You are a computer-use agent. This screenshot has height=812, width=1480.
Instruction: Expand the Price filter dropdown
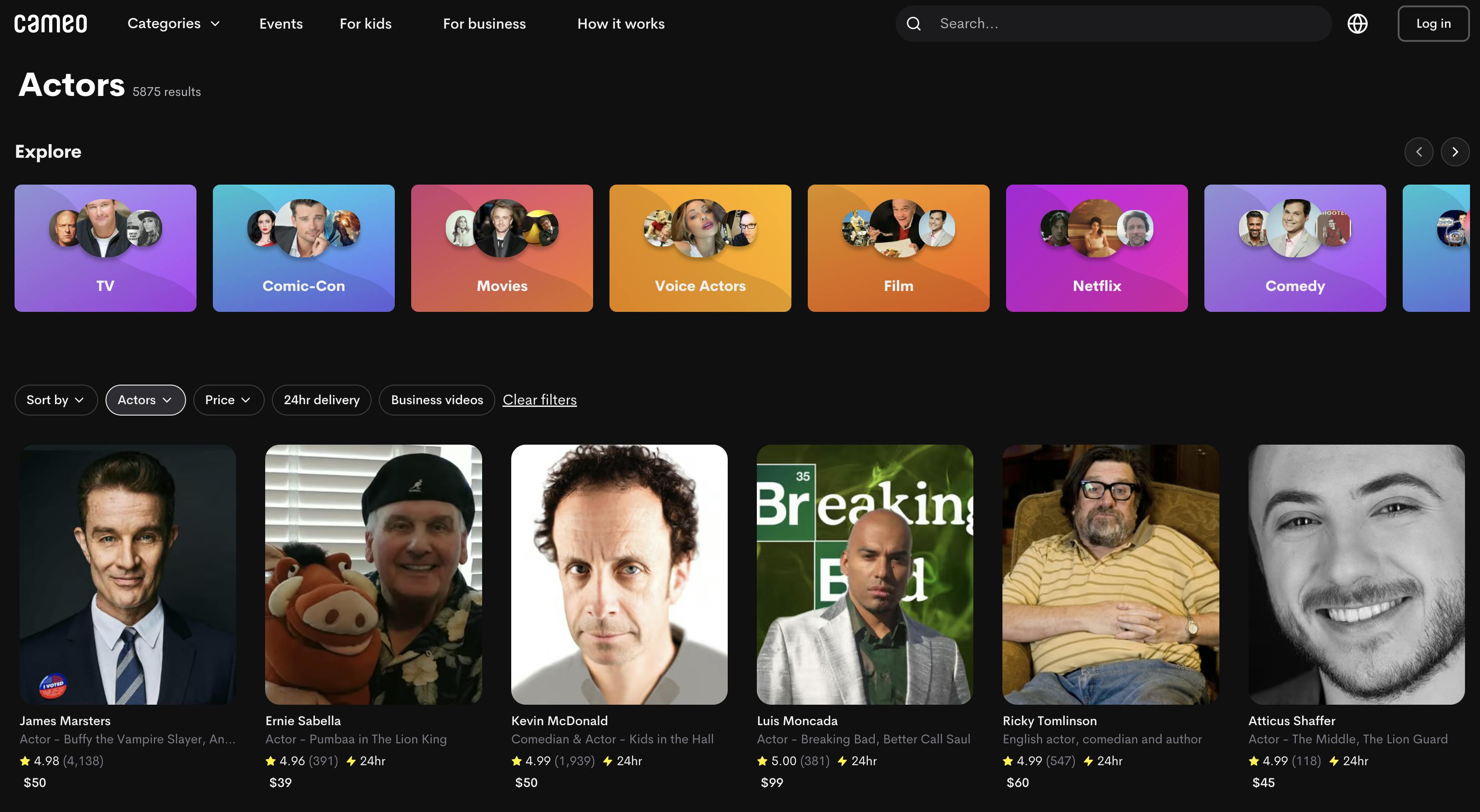(228, 400)
